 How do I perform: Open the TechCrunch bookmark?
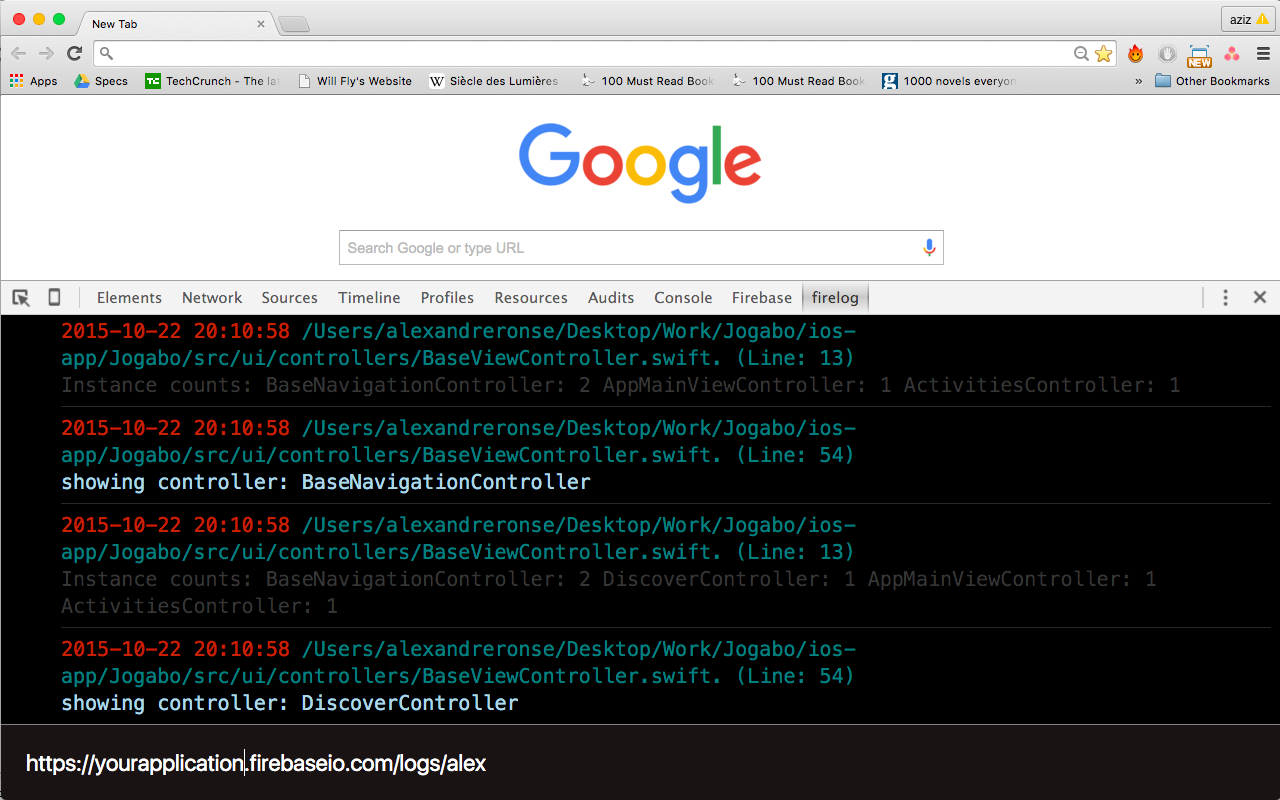click(212, 81)
